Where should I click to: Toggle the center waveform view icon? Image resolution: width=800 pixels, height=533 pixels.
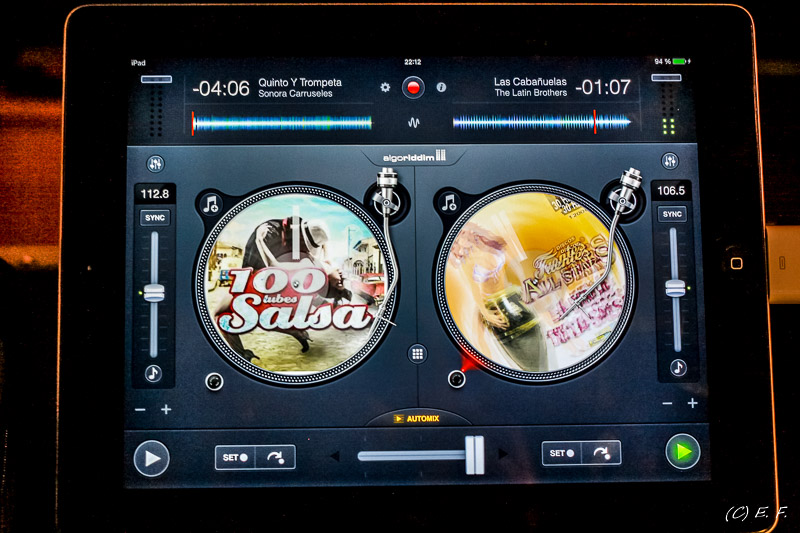pyautogui.click(x=413, y=123)
